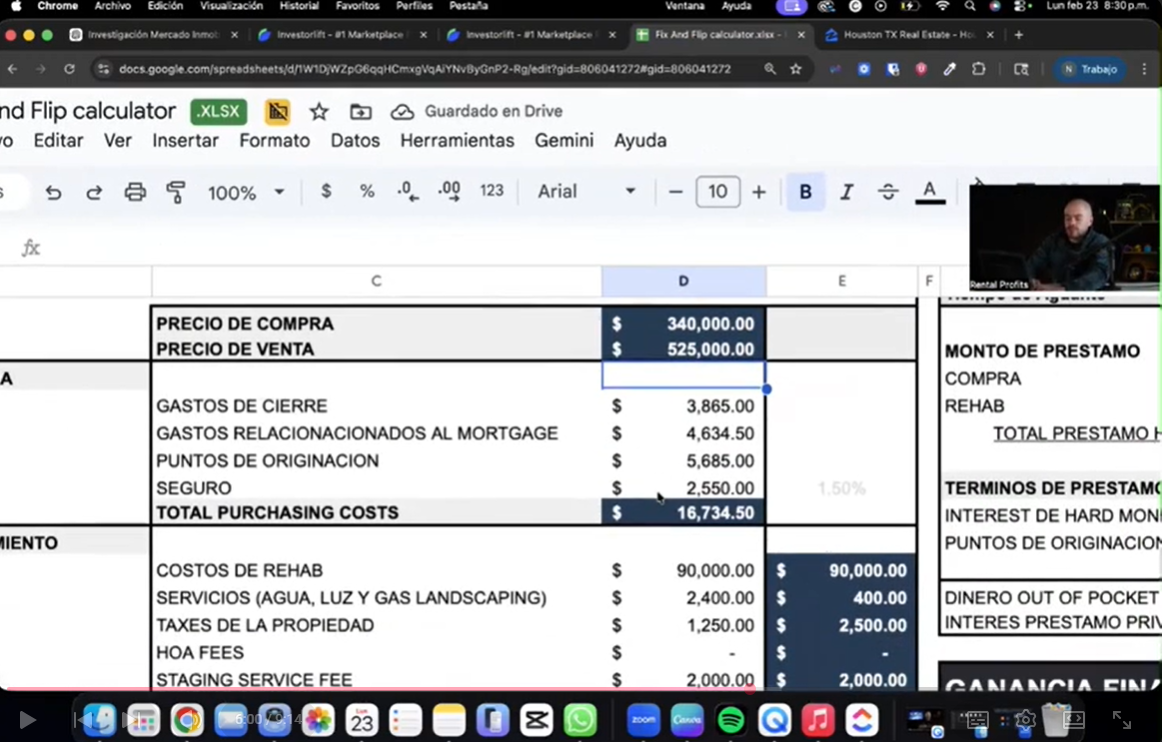Apply currency format with the $ icon
1162x742 pixels.
pyautogui.click(x=326, y=191)
